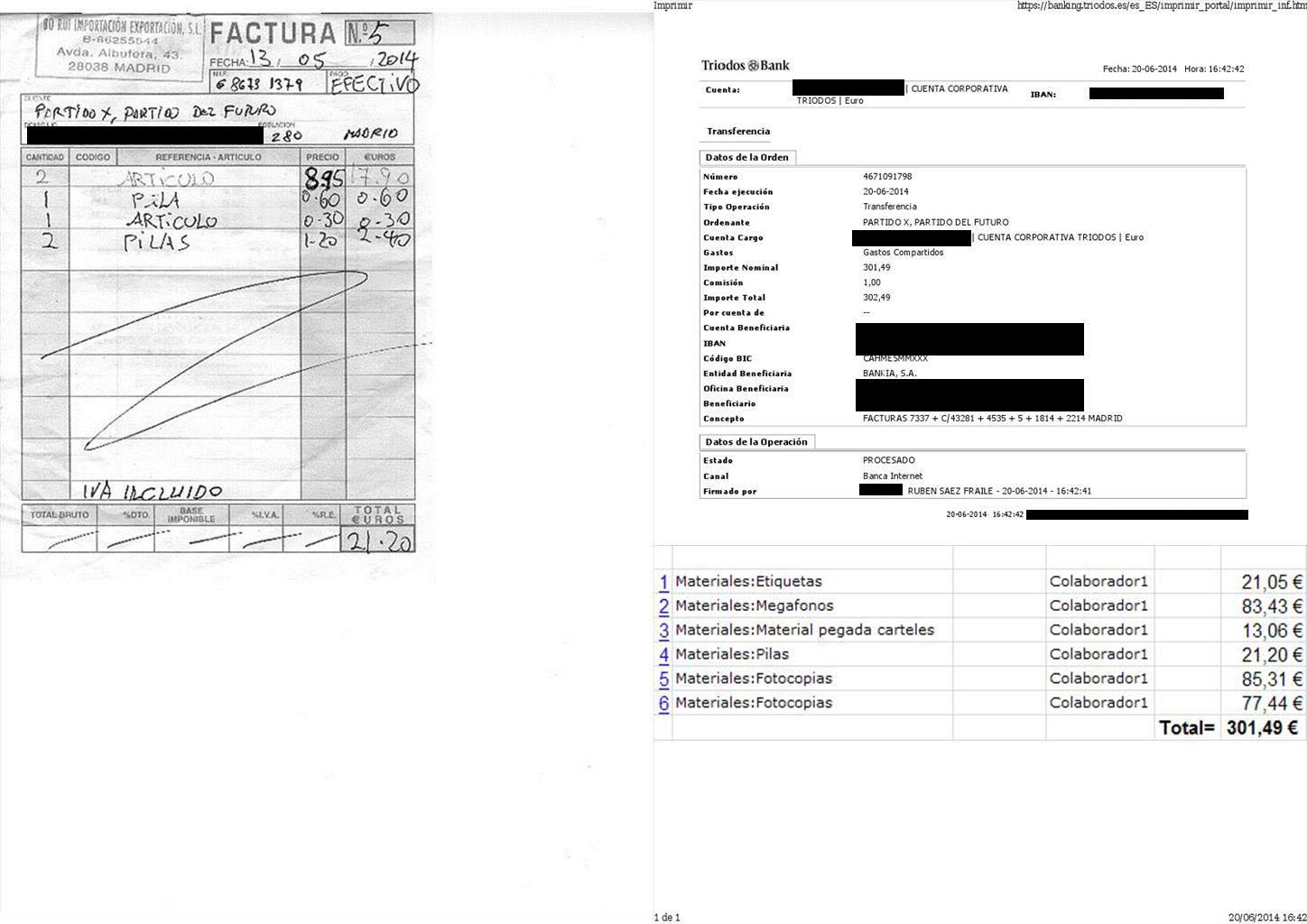Click the Imprimir header text
The height and width of the screenshot is (924, 1307).
672,5
